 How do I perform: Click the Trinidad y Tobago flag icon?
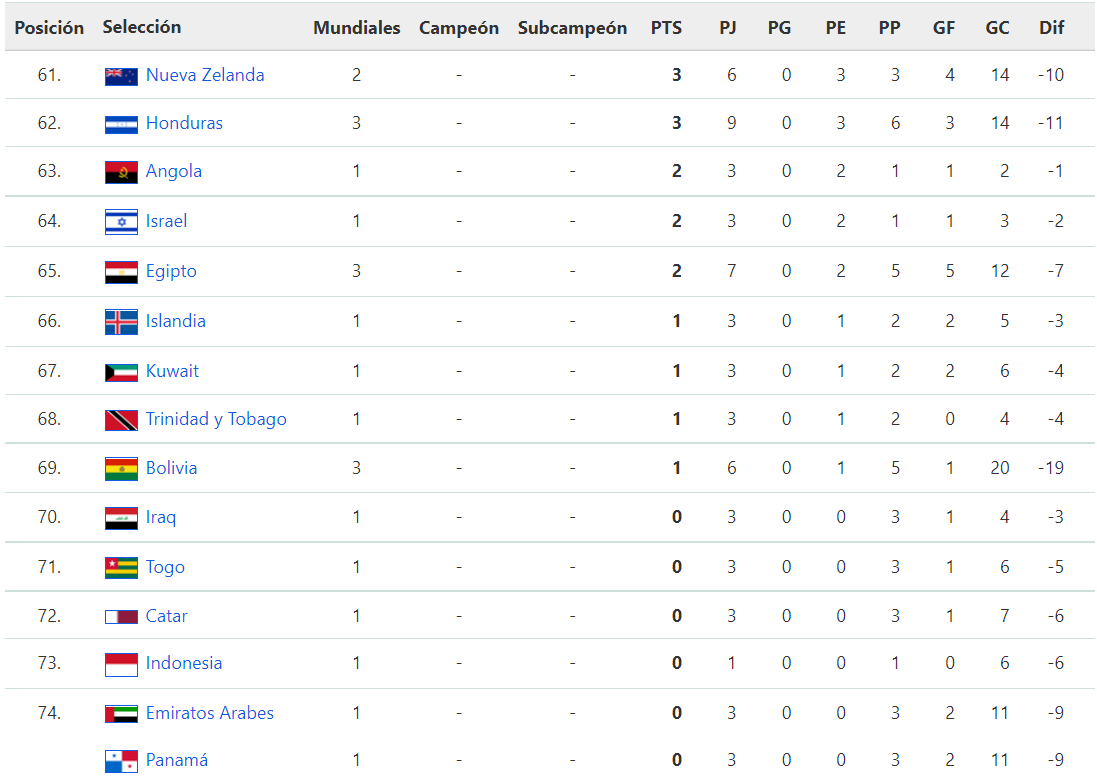[x=121, y=420]
